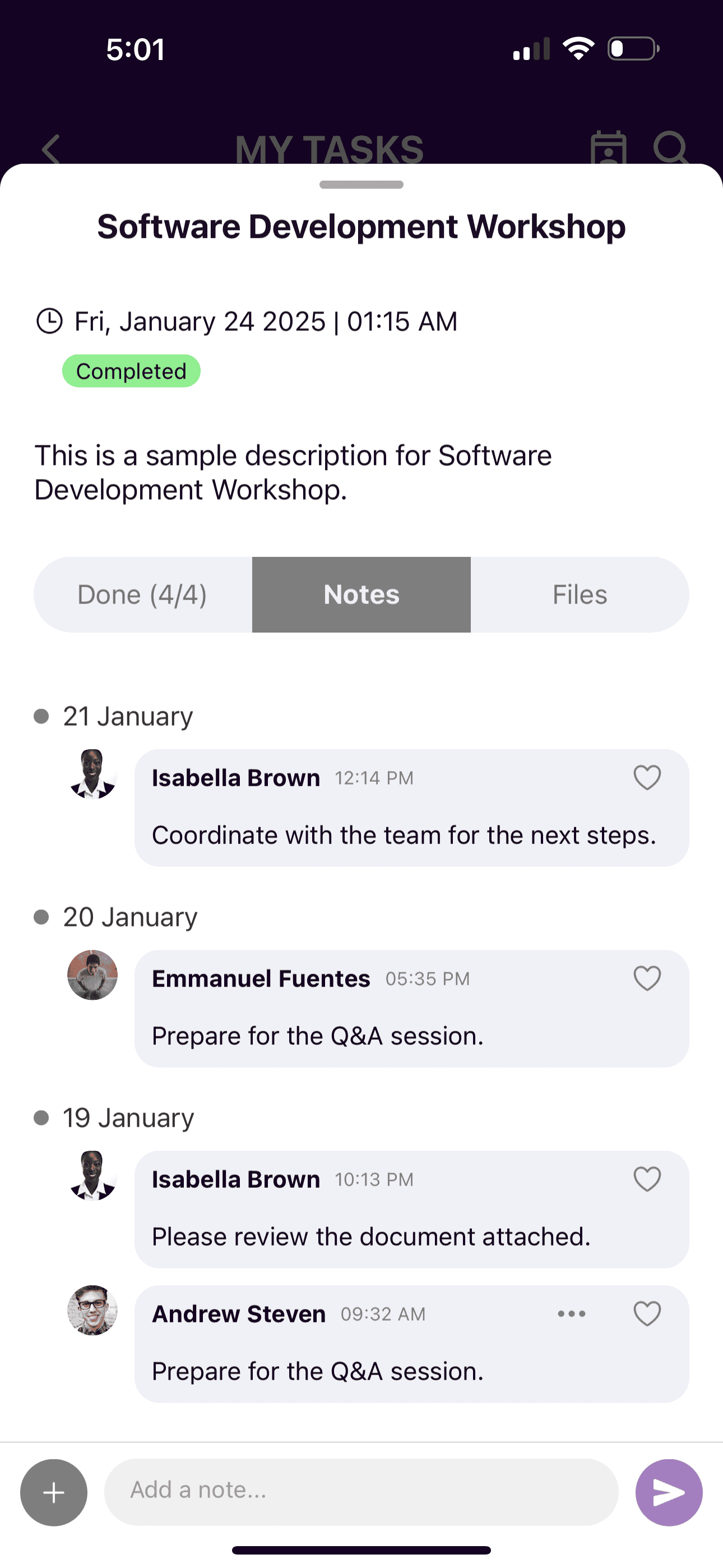Tap the plus attachment button
This screenshot has width=723, height=1568.
pos(54,1492)
